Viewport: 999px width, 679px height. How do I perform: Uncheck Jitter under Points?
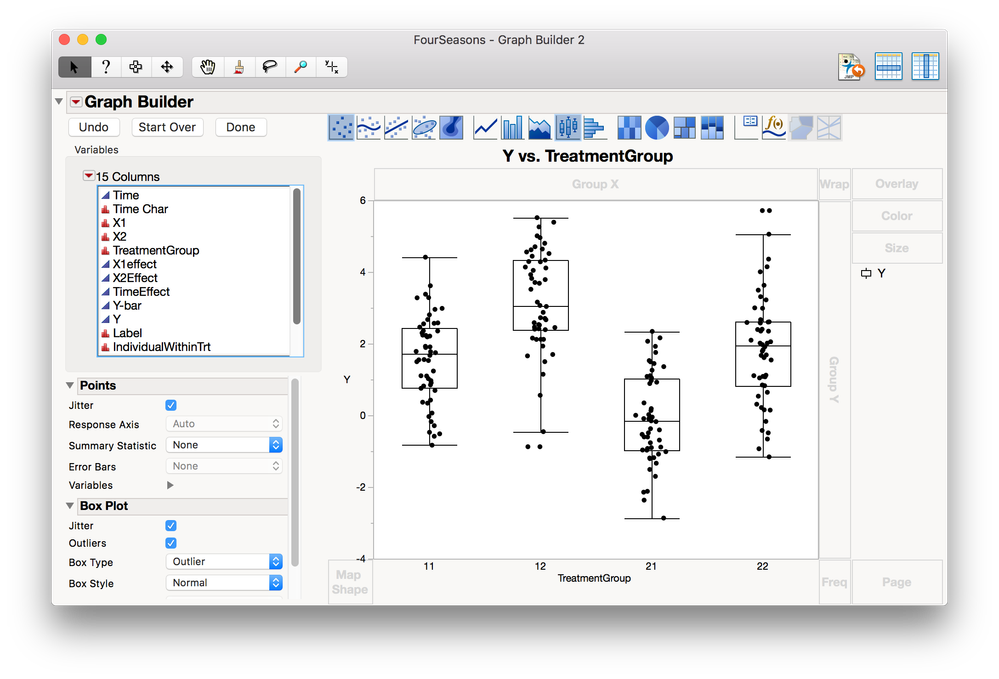point(171,405)
